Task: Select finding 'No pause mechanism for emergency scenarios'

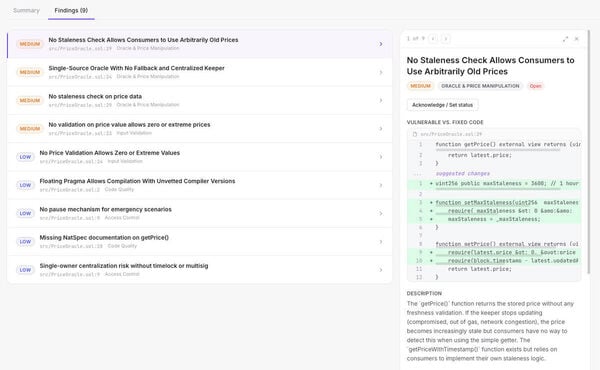Action: pos(200,214)
